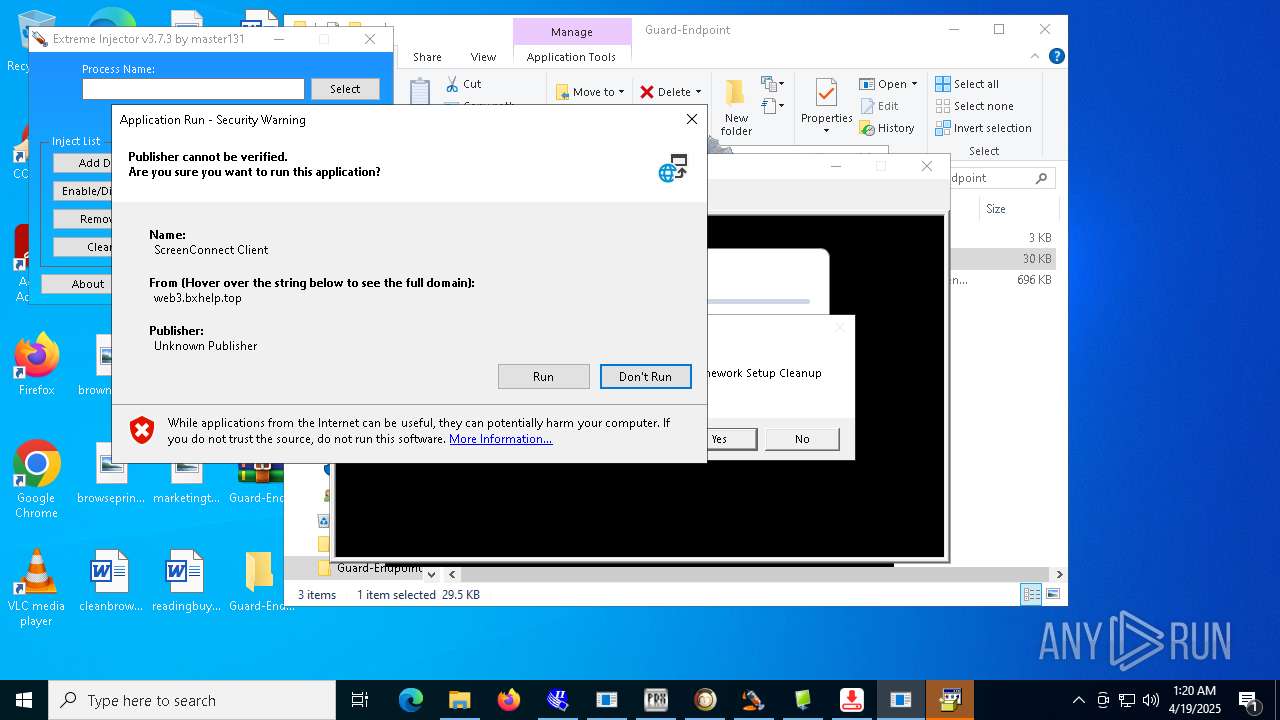Open the Guard-En folder on the desktop

260,580
